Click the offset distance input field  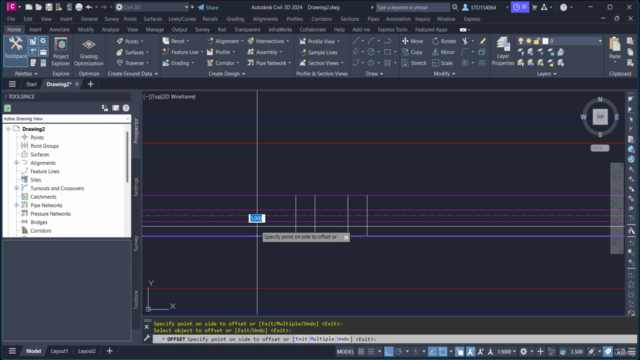pos(257,218)
